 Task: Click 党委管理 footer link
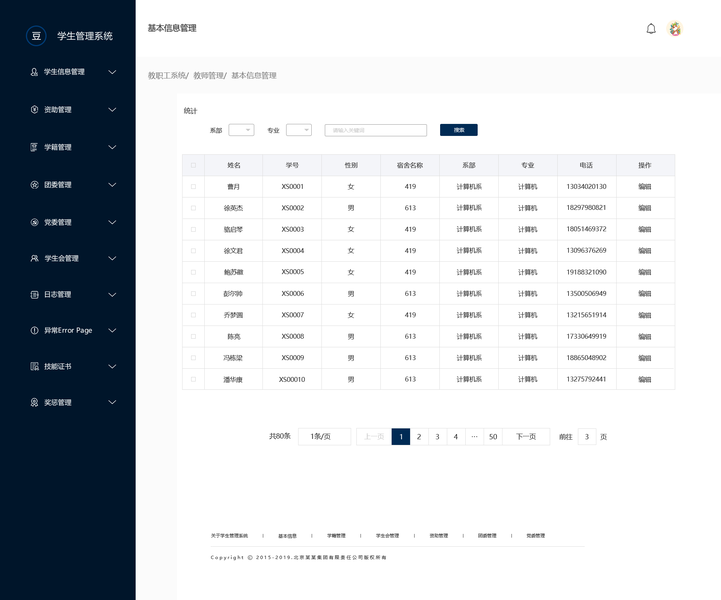pos(536,536)
